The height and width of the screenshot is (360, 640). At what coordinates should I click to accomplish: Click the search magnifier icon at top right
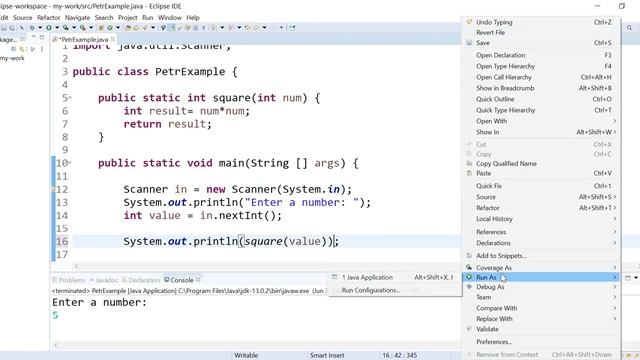pyautogui.click(x=629, y=28)
